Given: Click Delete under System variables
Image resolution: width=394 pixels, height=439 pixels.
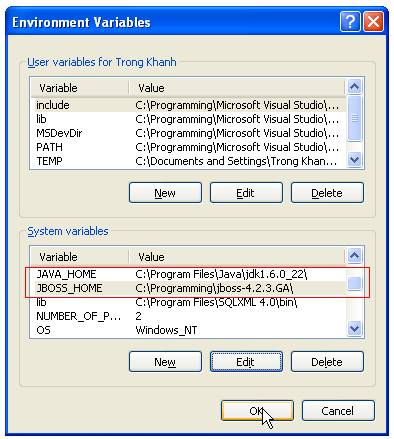Looking at the screenshot, I should (327, 362).
